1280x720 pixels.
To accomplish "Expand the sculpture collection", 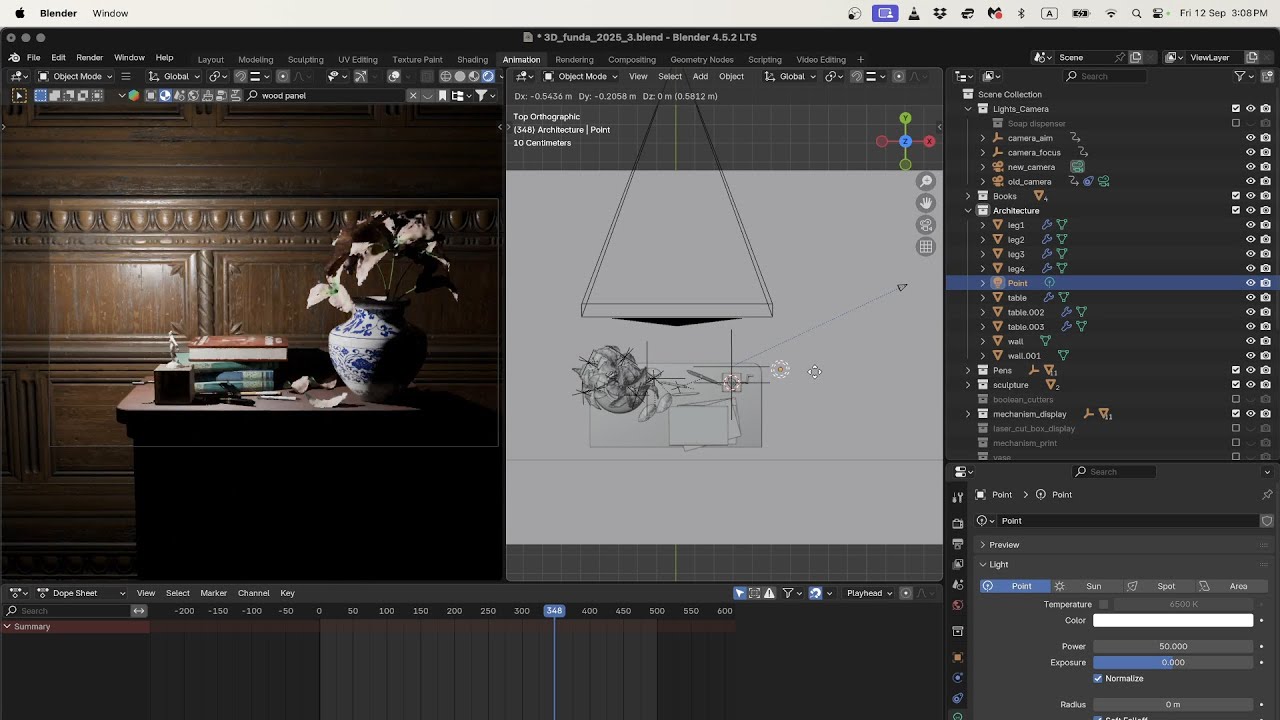I will tap(968, 385).
